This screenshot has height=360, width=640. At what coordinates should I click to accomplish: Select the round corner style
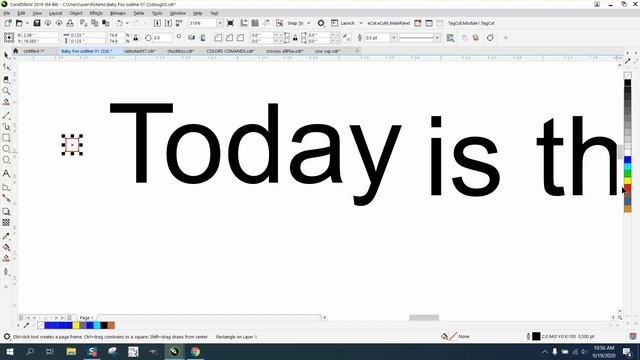pos(218,38)
